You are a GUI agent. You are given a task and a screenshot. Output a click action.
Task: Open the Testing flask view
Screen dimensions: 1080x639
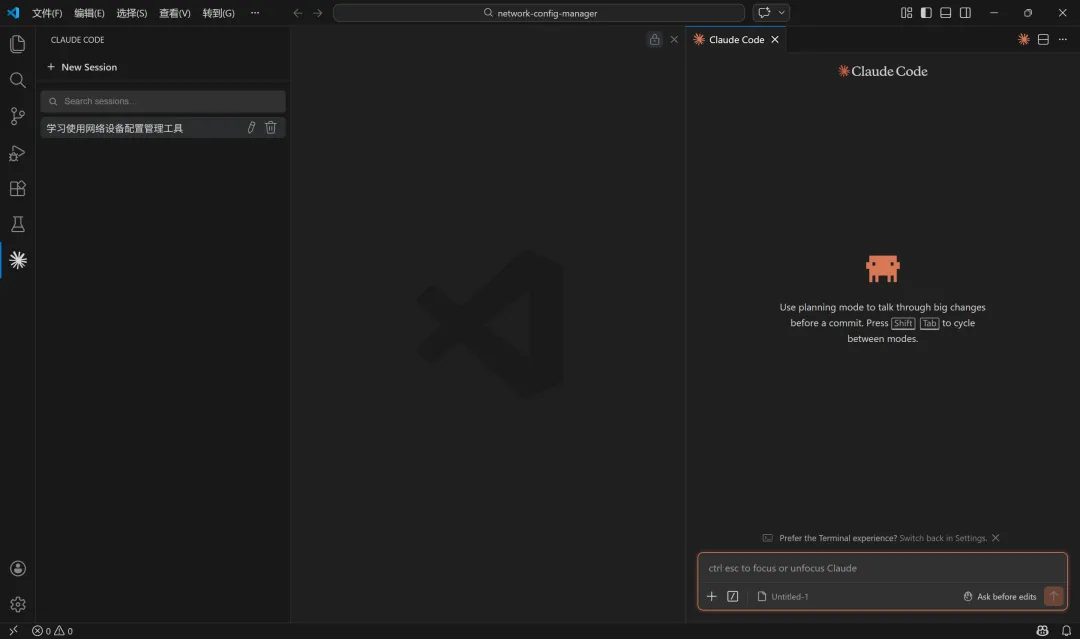point(18,224)
